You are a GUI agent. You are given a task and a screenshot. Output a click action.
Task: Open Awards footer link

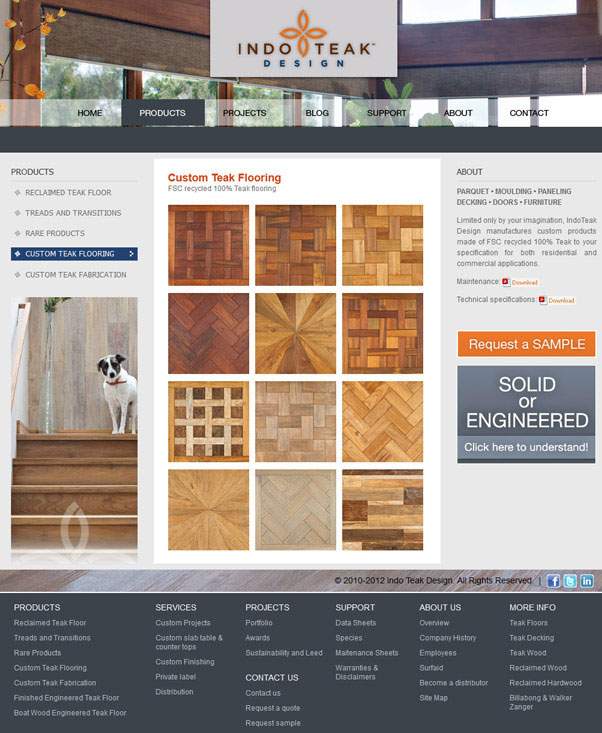(258, 638)
